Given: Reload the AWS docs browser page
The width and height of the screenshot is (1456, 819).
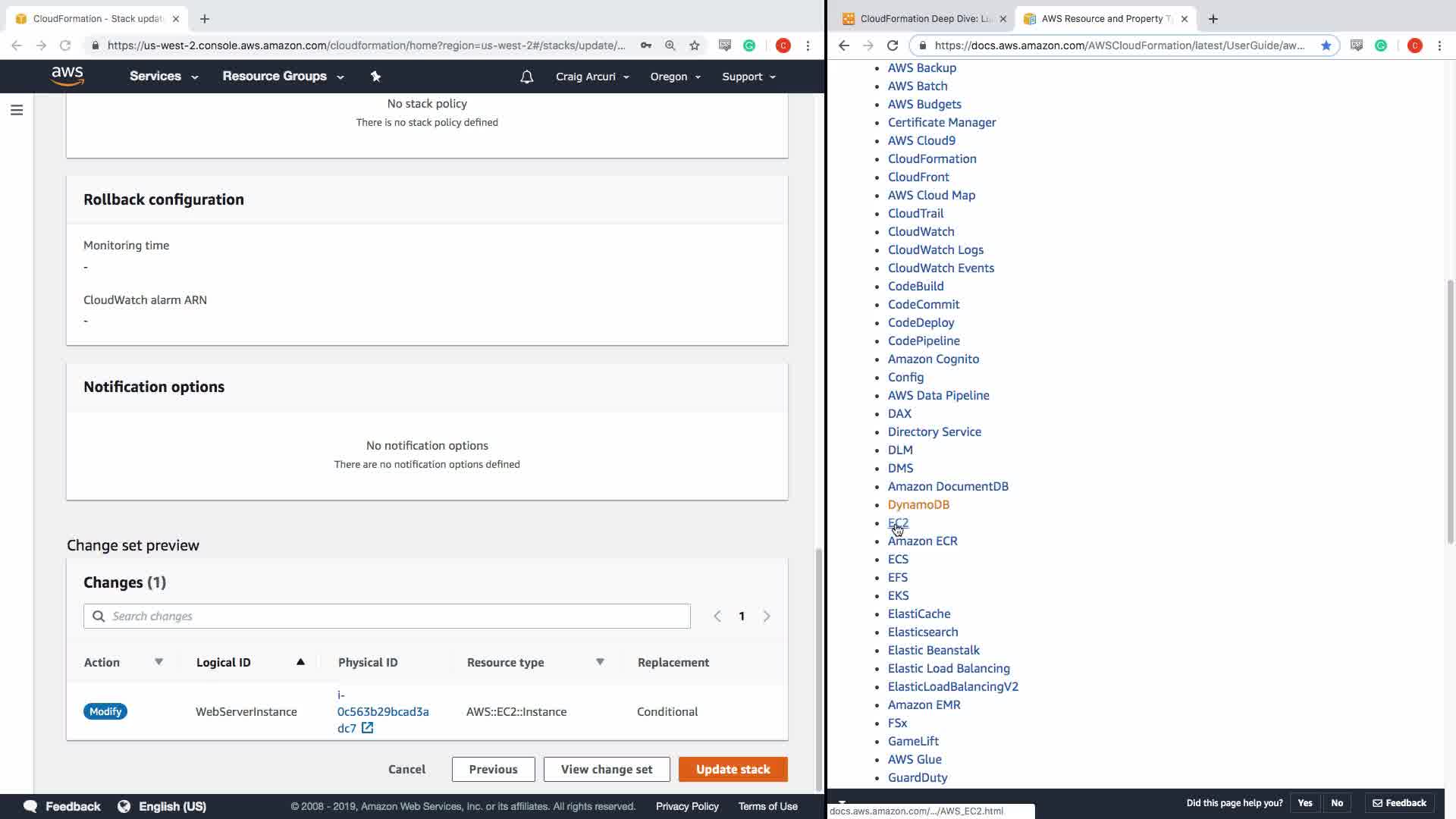Looking at the screenshot, I should pos(893,45).
